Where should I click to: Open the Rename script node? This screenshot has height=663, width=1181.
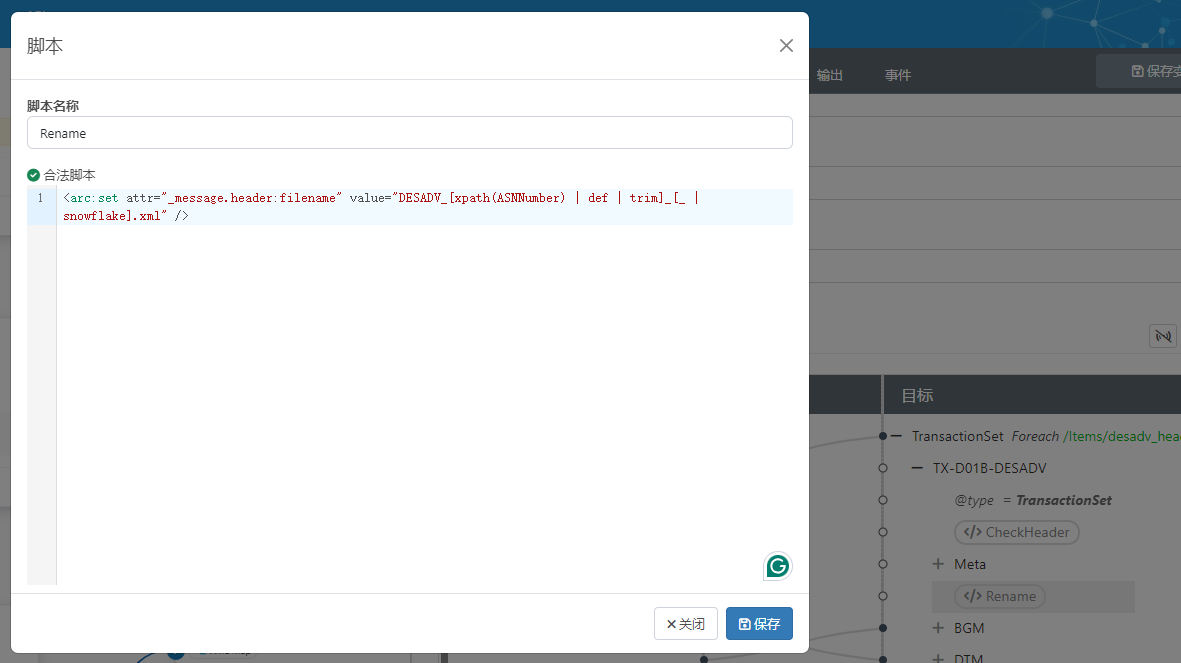tap(999, 596)
